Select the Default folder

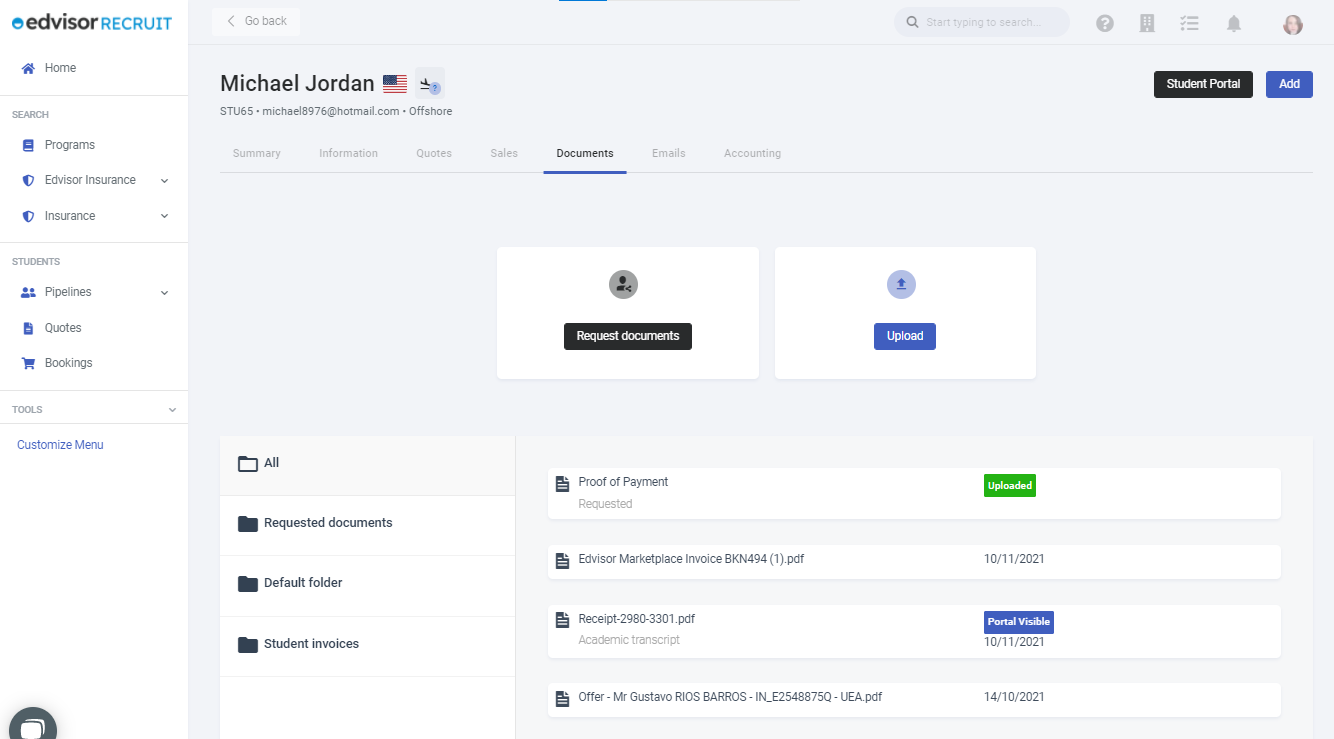pos(367,584)
